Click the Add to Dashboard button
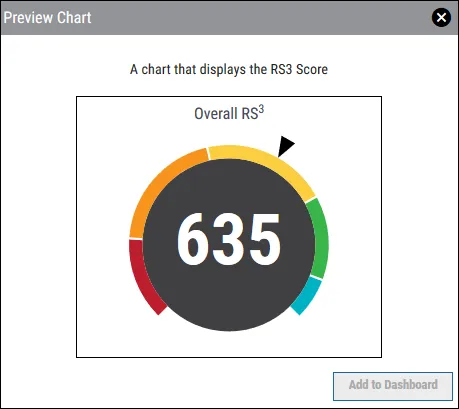The width and height of the screenshot is (459, 409). (393, 386)
